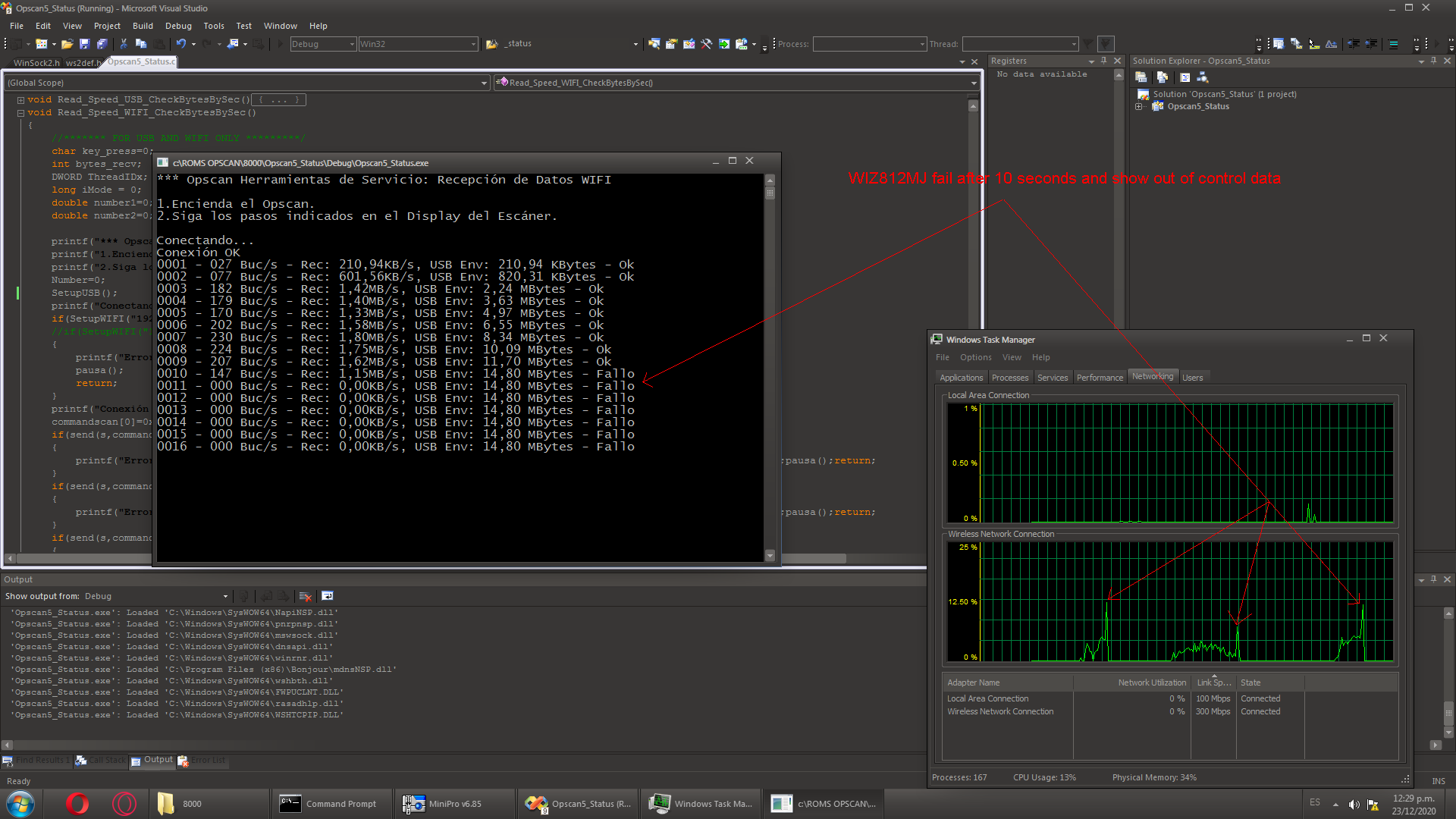Click View Code icon in Solution Explorer

pos(1185,77)
